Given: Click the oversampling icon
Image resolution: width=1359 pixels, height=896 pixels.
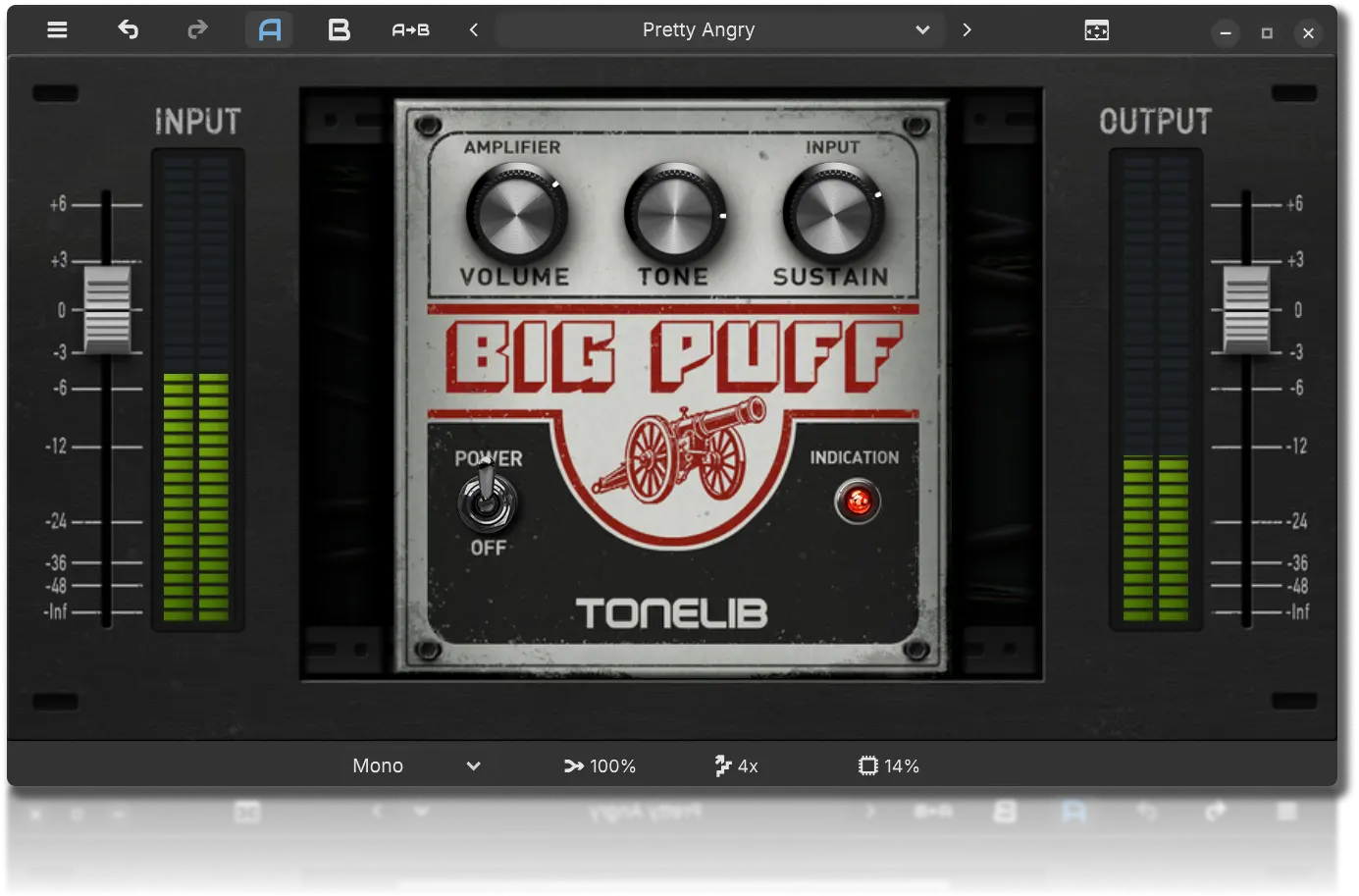Looking at the screenshot, I should coord(723,765).
